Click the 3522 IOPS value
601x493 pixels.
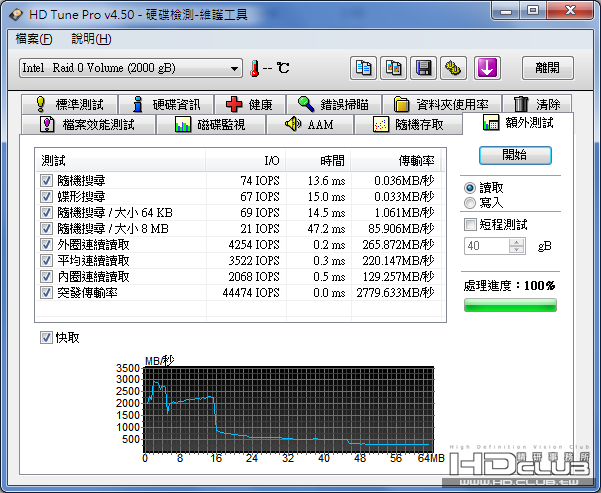pyautogui.click(x=254, y=261)
